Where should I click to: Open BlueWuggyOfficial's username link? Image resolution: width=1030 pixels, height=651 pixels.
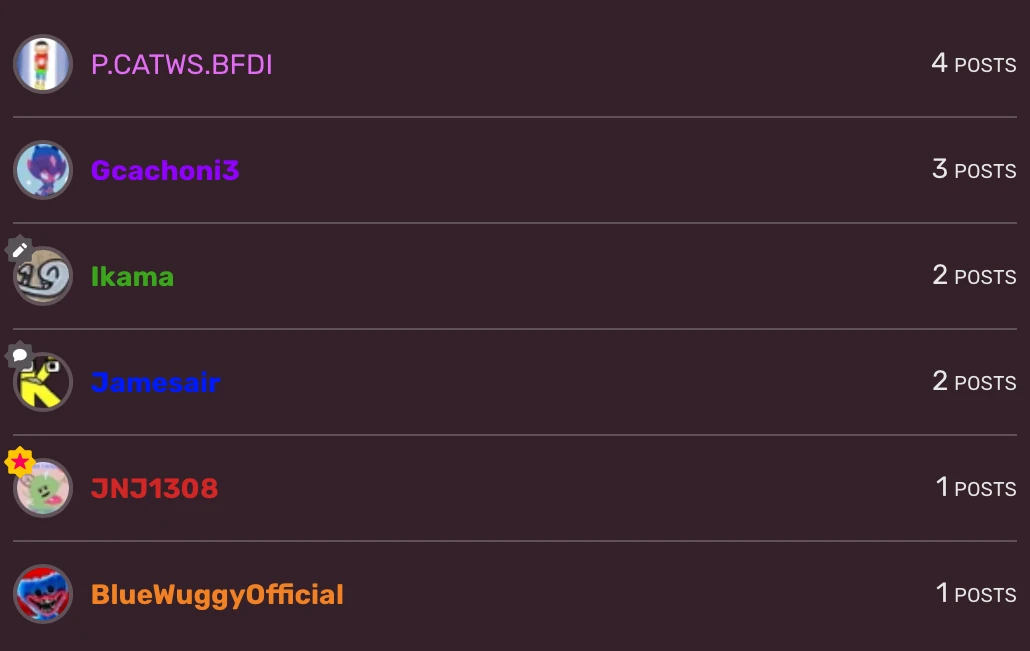(x=217, y=594)
